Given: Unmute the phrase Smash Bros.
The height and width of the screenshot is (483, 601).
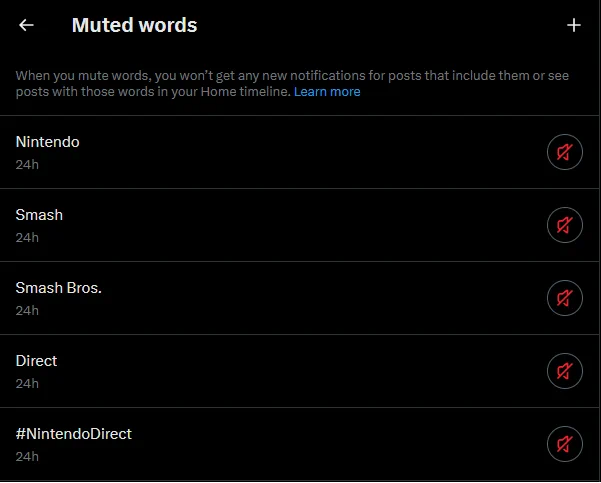Looking at the screenshot, I should 565,298.
